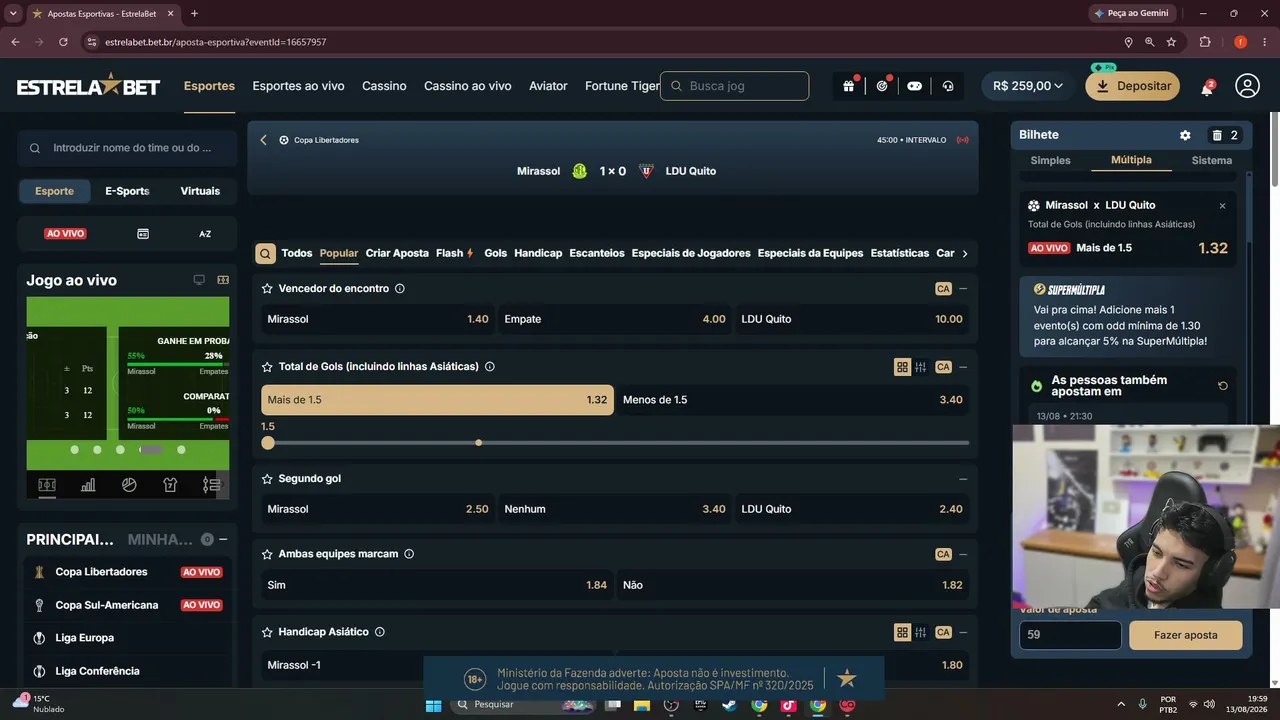Screen dimensions: 1280x720
Task: Collapse the Handicap Asiático market
Action: click(963, 632)
